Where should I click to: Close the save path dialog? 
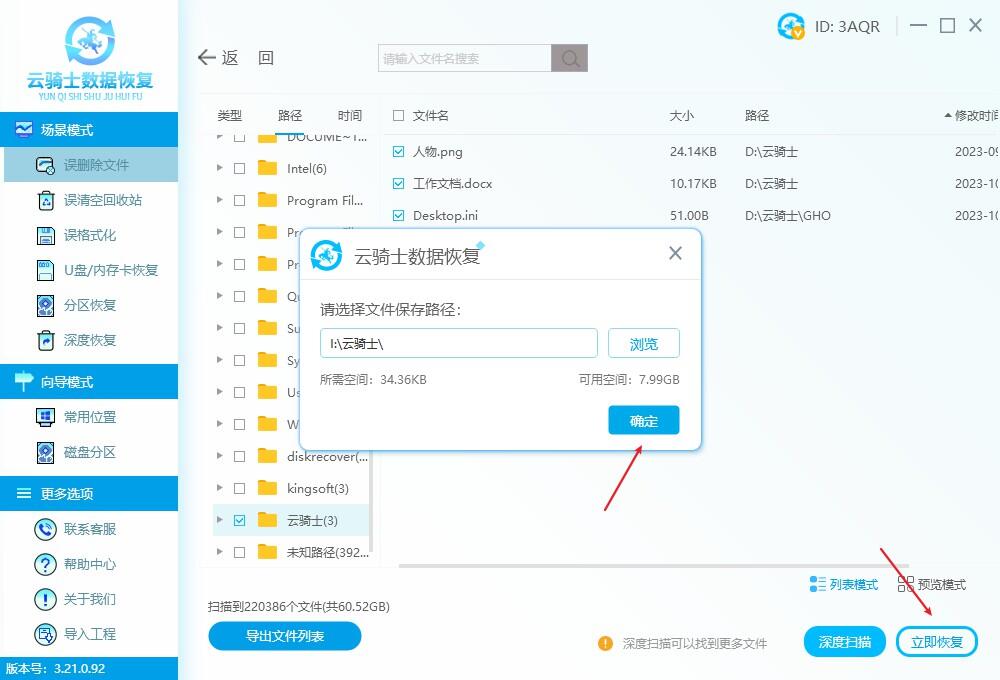(675, 253)
